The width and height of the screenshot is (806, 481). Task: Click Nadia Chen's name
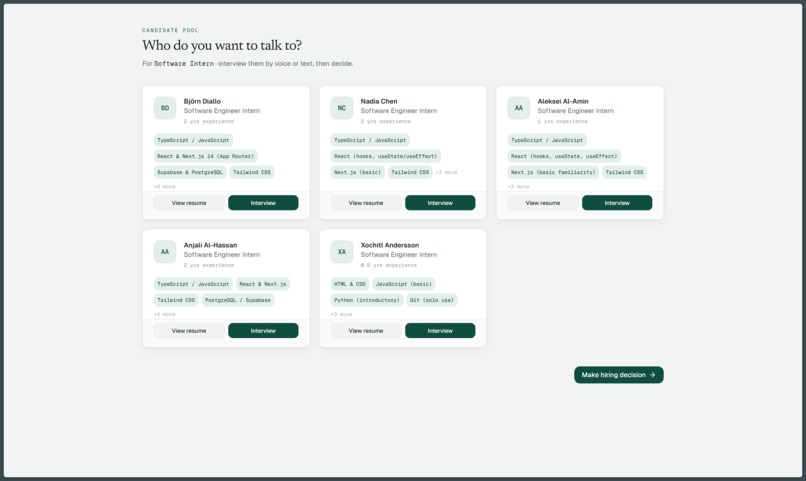379,101
